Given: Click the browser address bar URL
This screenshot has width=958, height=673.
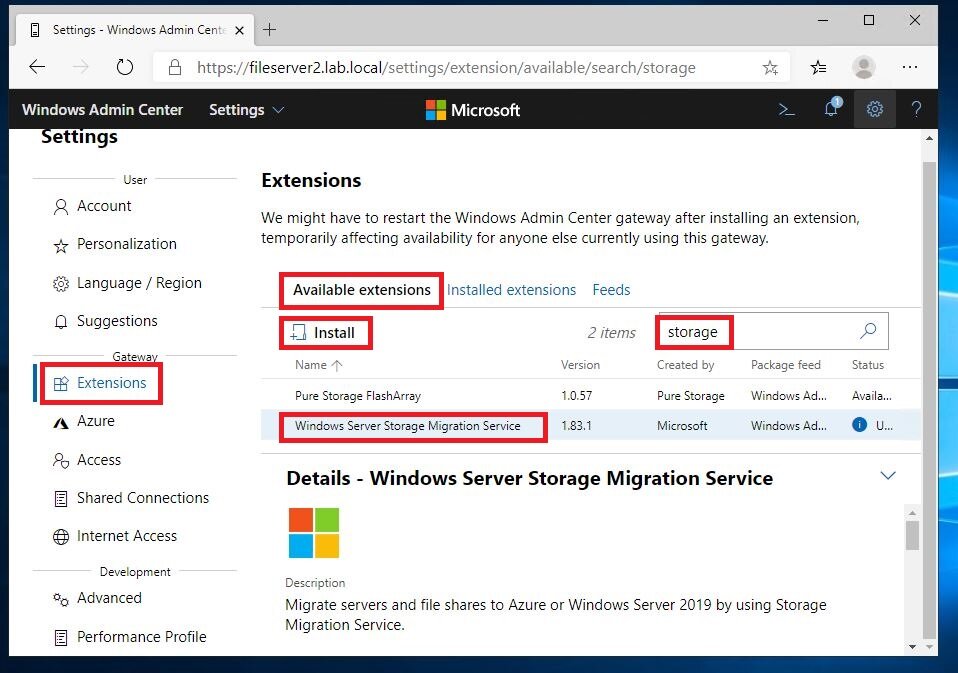Looking at the screenshot, I should click(446, 67).
